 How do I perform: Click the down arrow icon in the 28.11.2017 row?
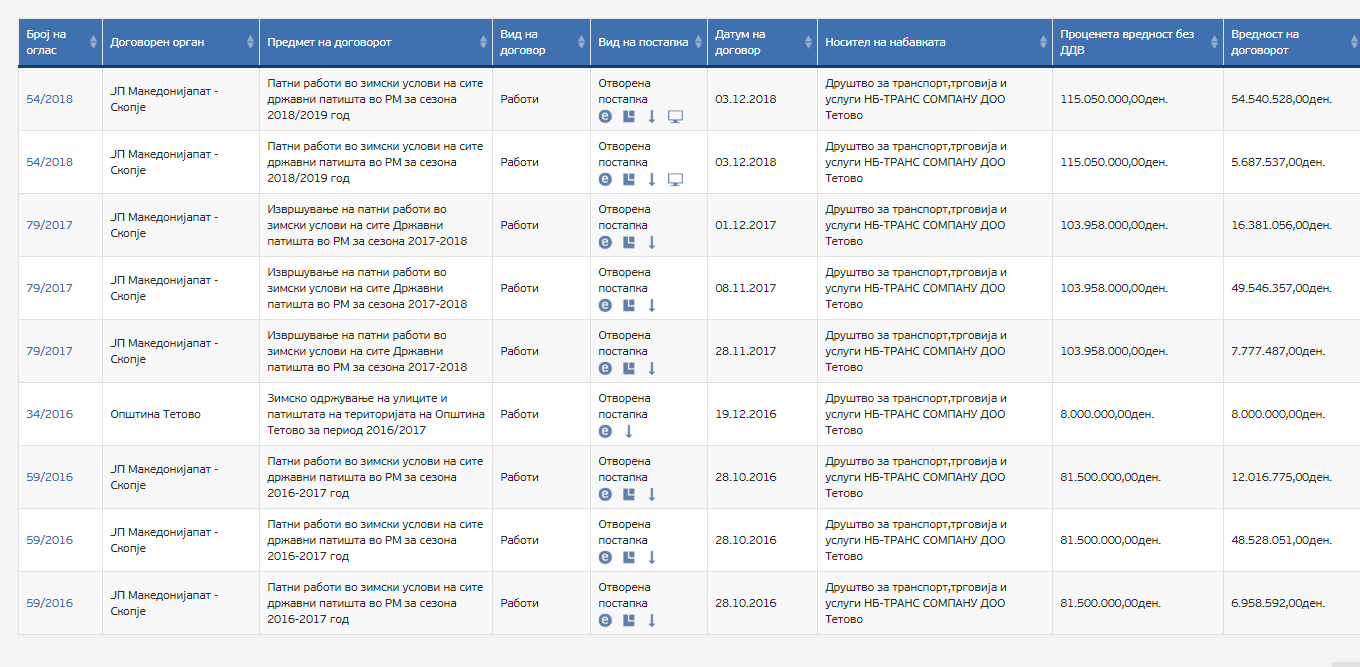coord(652,368)
